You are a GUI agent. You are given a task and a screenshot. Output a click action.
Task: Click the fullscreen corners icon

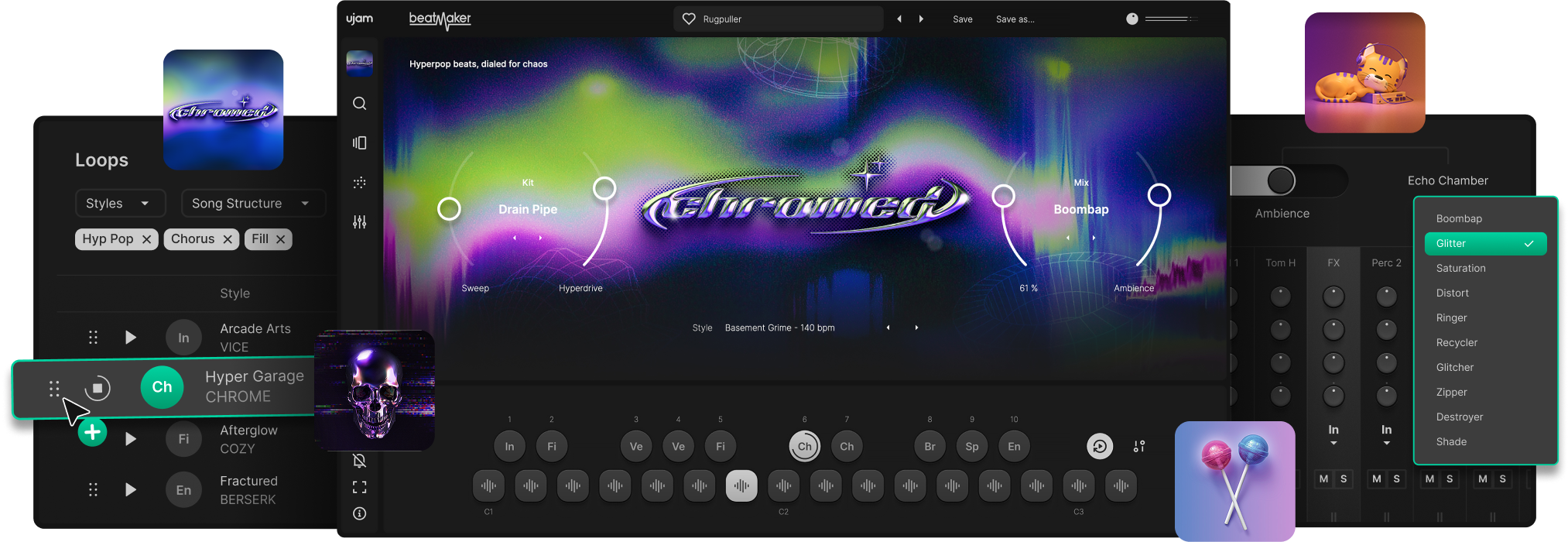coord(359,487)
